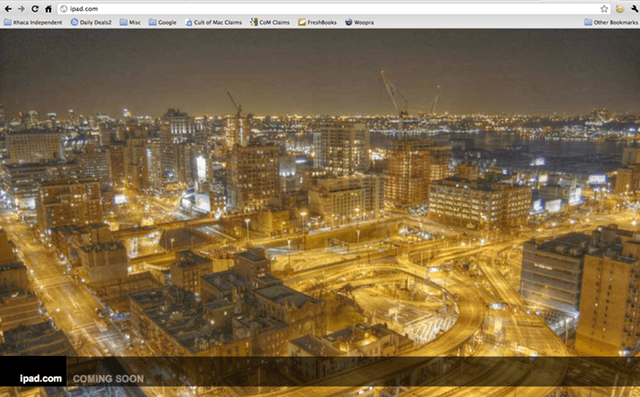
Task: Expand the Other Bookmarks folder
Action: pyautogui.click(x=611, y=22)
